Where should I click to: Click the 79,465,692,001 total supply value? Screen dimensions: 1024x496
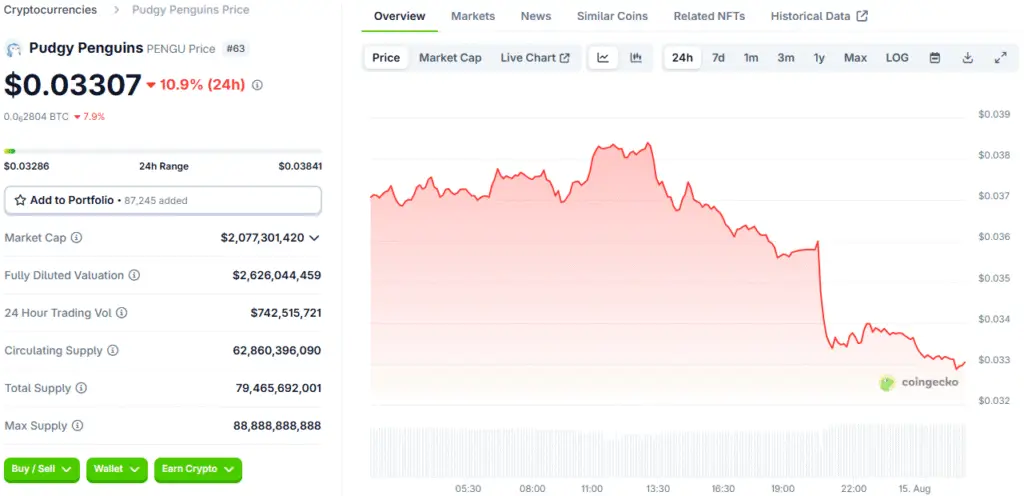[278, 388]
